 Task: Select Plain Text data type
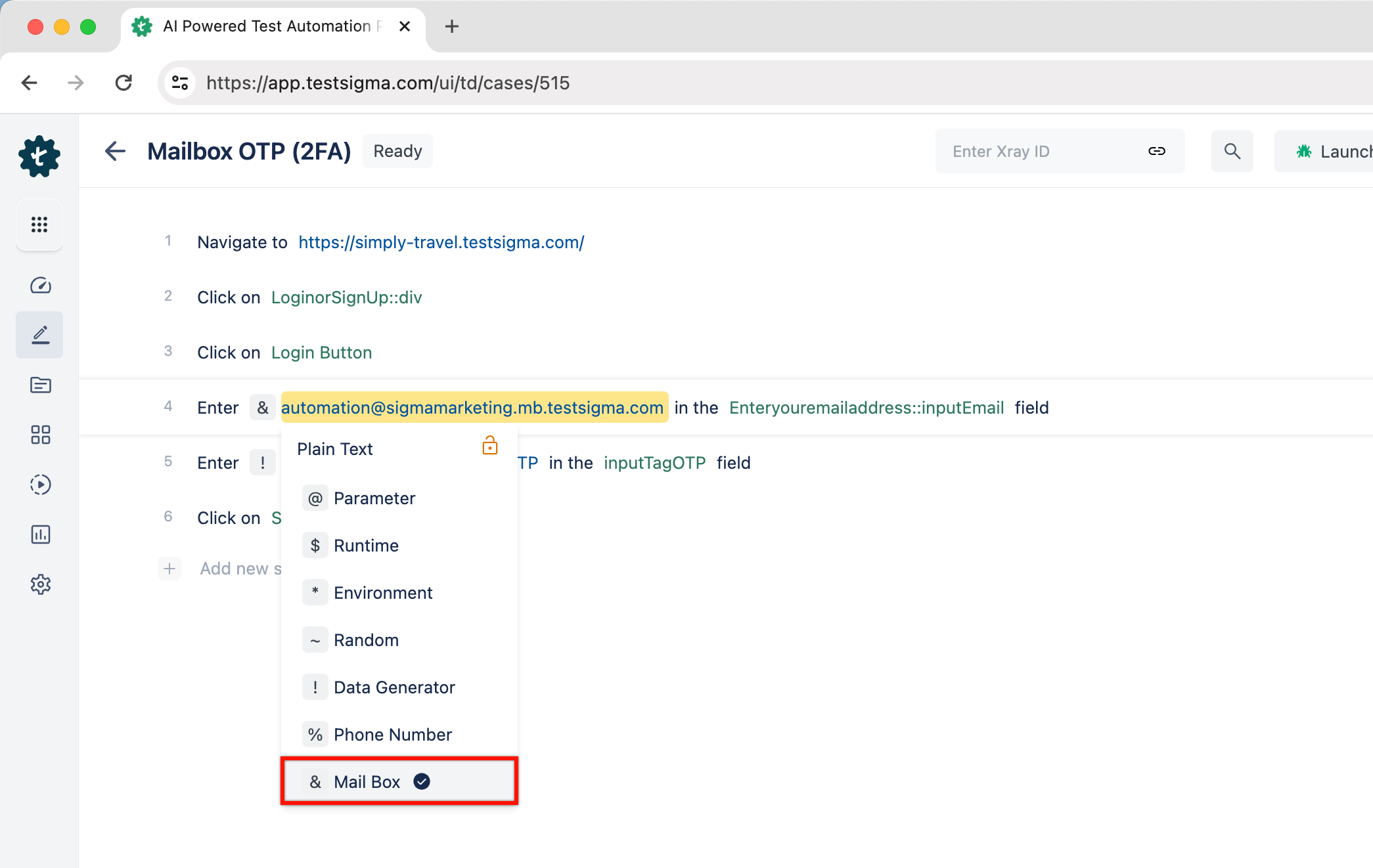point(334,449)
